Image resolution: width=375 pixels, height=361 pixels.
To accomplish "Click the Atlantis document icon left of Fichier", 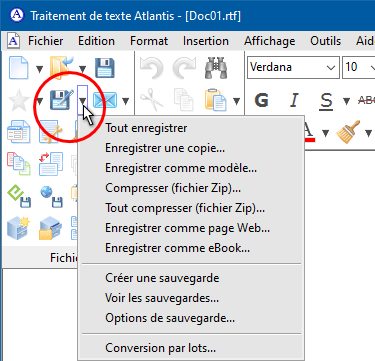I will (x=13, y=41).
